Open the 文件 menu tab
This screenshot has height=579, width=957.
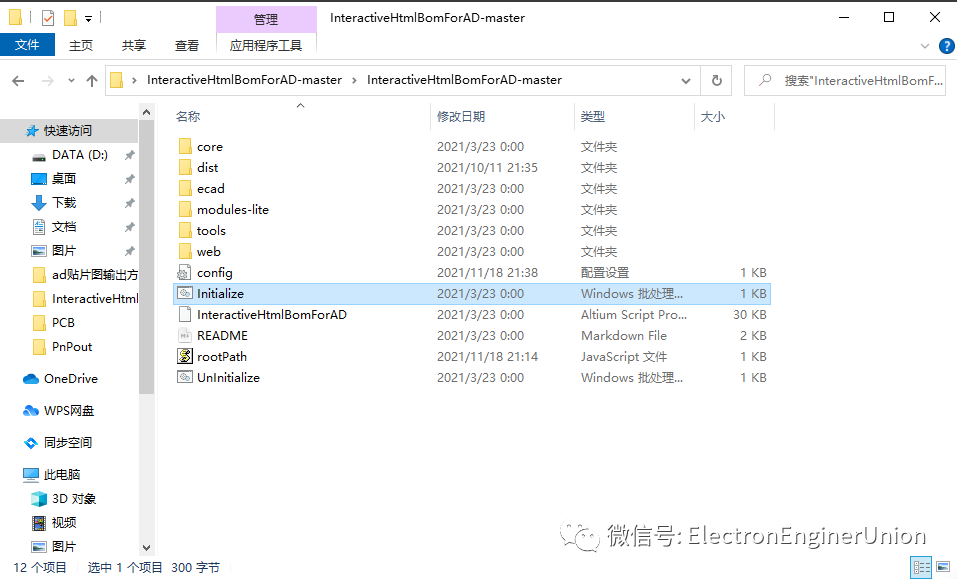tap(27, 45)
